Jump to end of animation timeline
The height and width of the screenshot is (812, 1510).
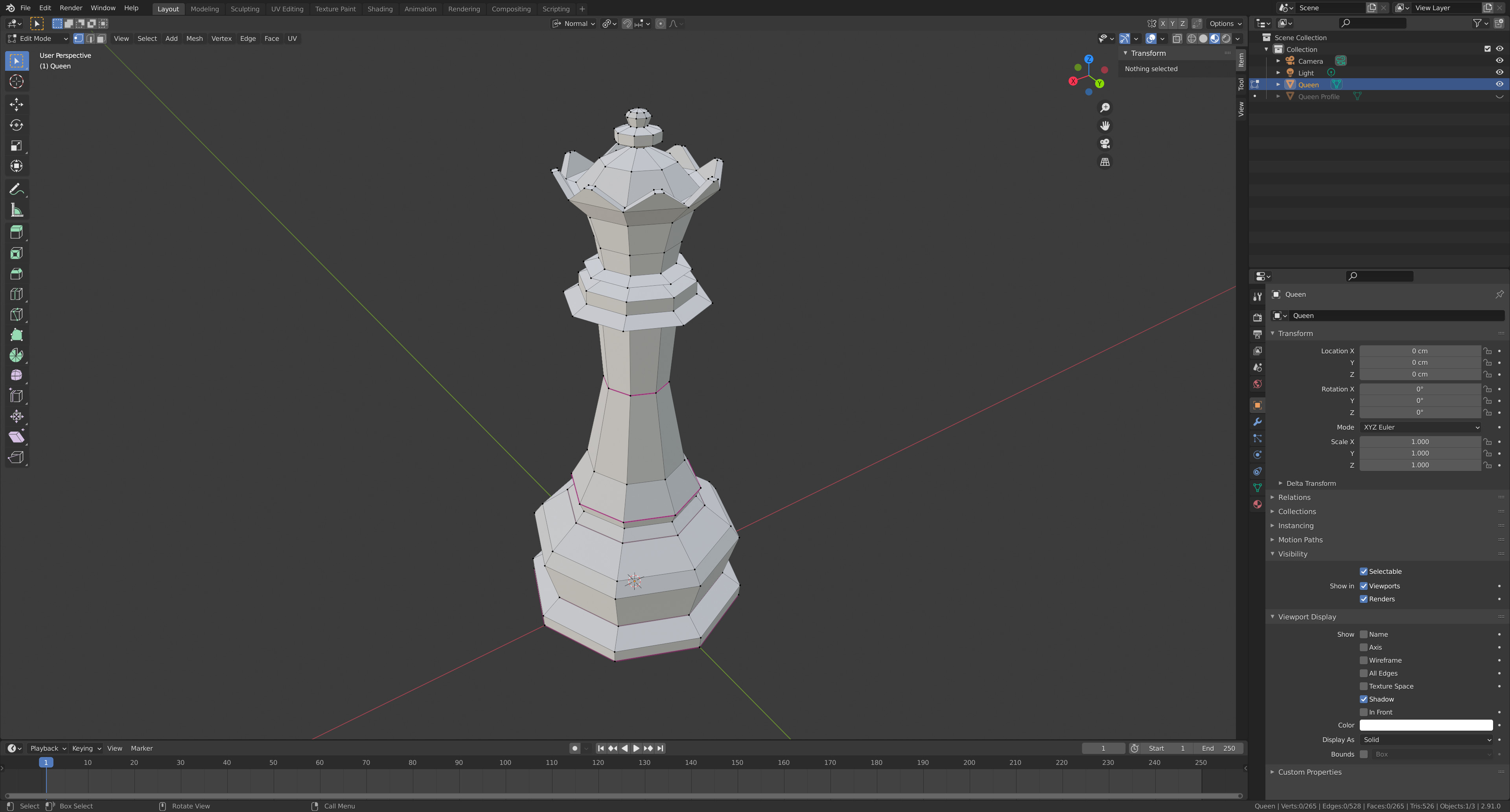click(x=661, y=748)
